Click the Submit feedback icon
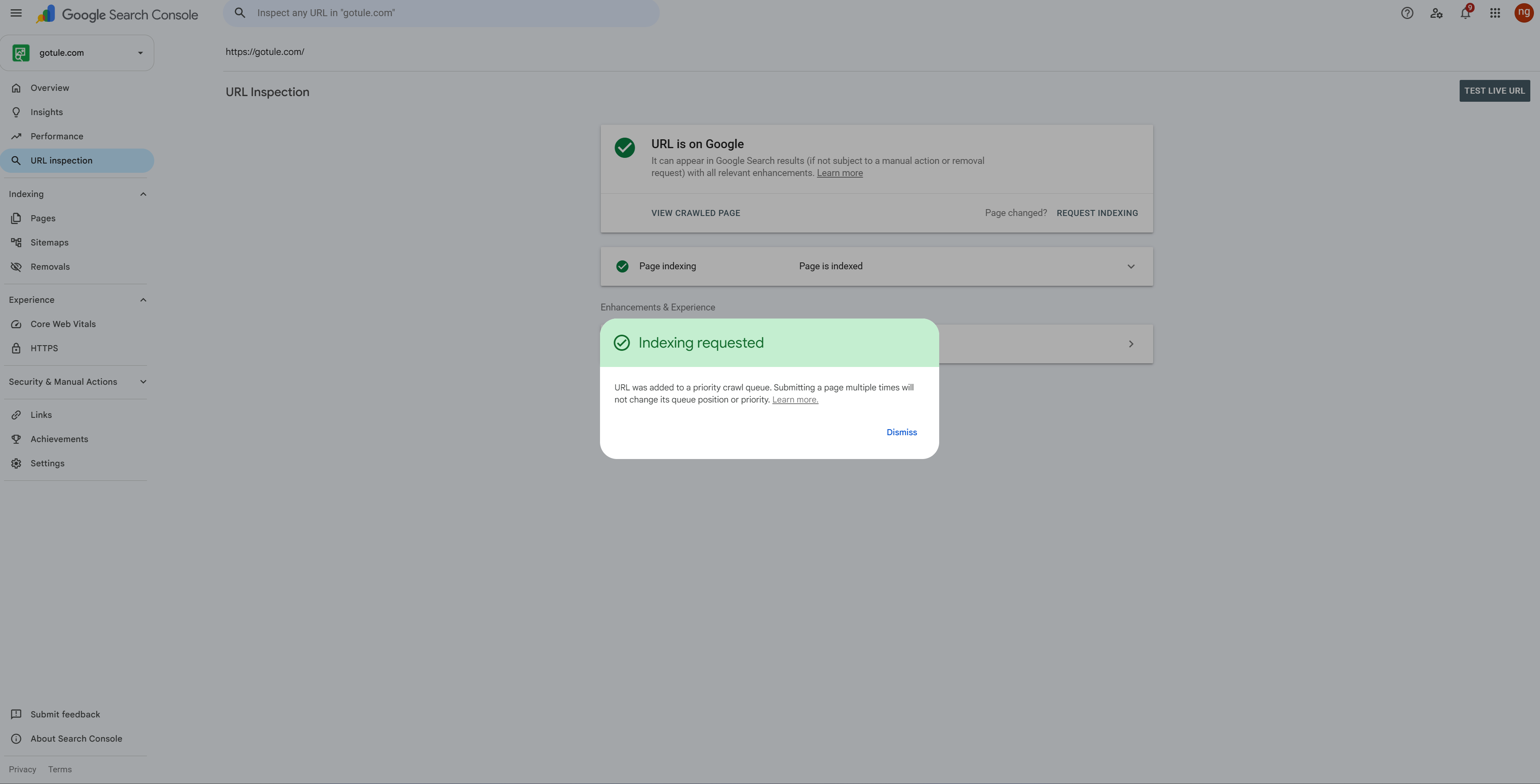This screenshot has width=1540, height=784. point(16,714)
